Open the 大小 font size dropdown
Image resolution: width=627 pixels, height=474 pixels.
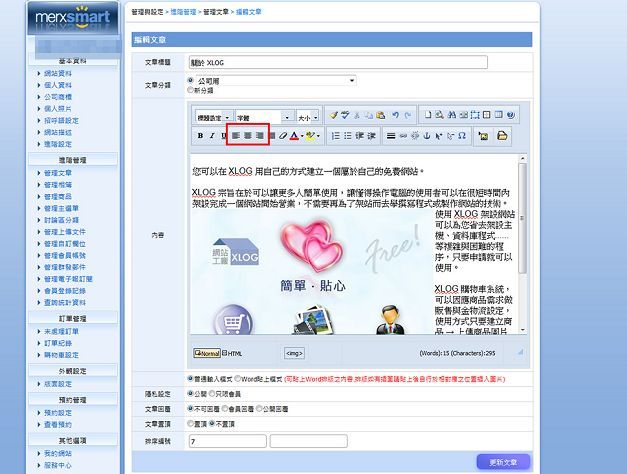[x=308, y=117]
